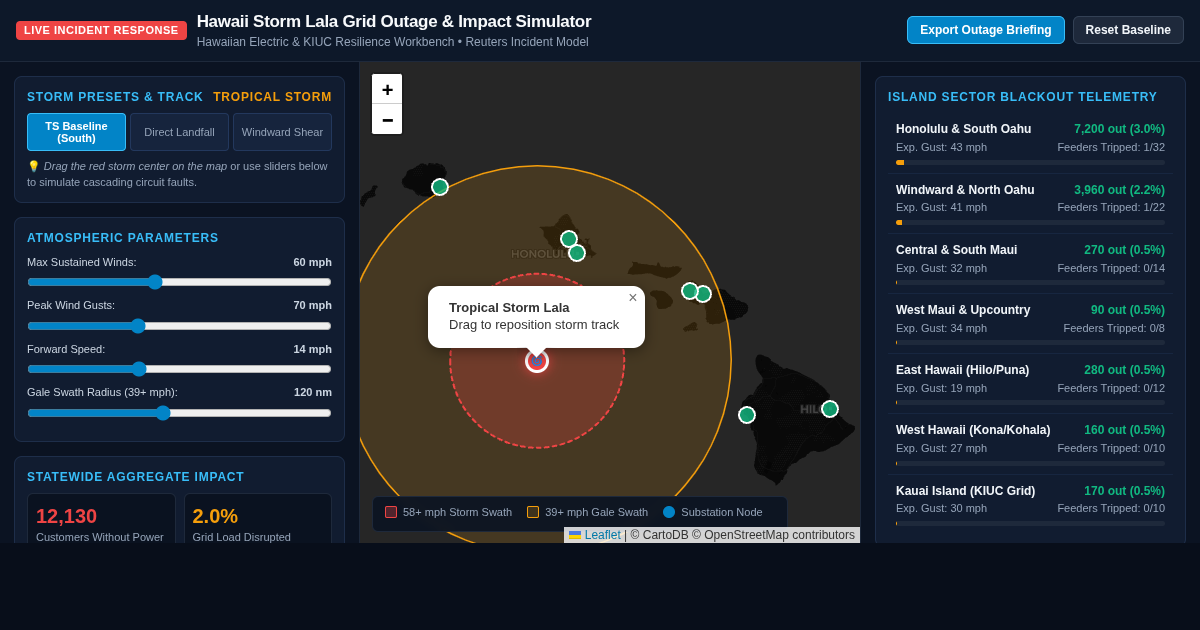This screenshot has height=630, width=1200.
Task: Select Central & South Maui sector row
Action: coord(1030,264)
